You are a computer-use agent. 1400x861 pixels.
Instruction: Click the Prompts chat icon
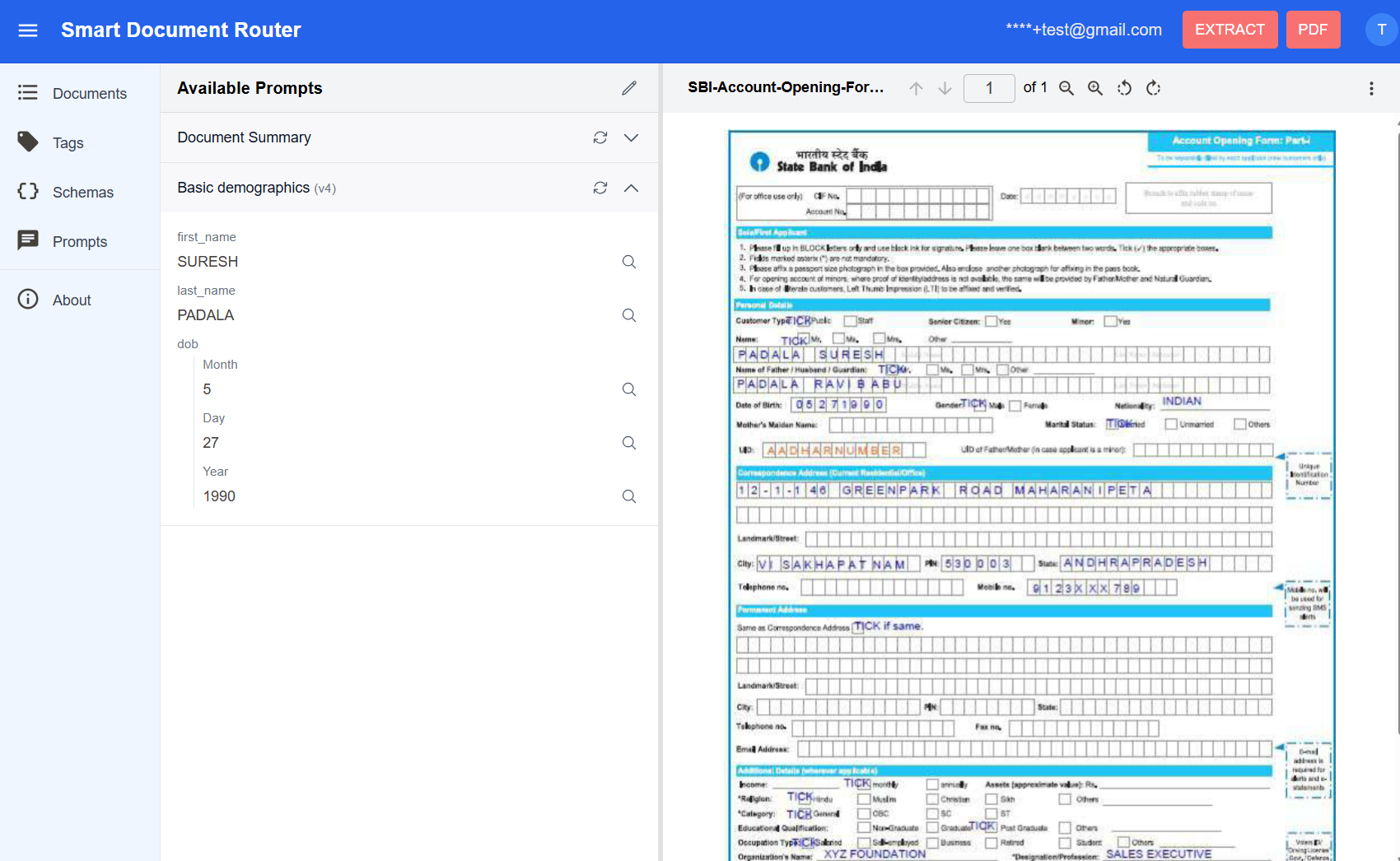point(28,240)
